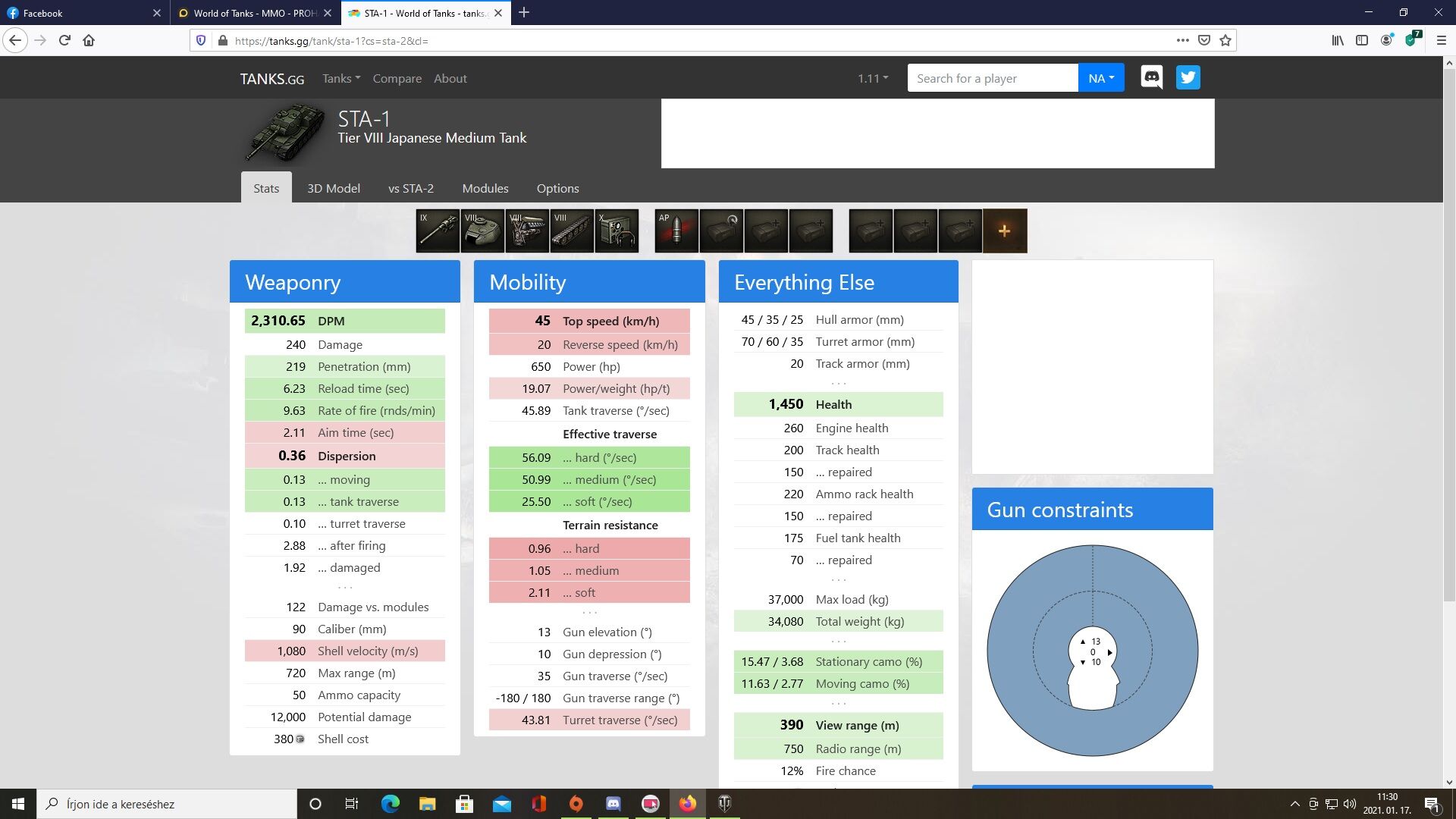
Task: Open the Compare page link
Action: point(397,78)
